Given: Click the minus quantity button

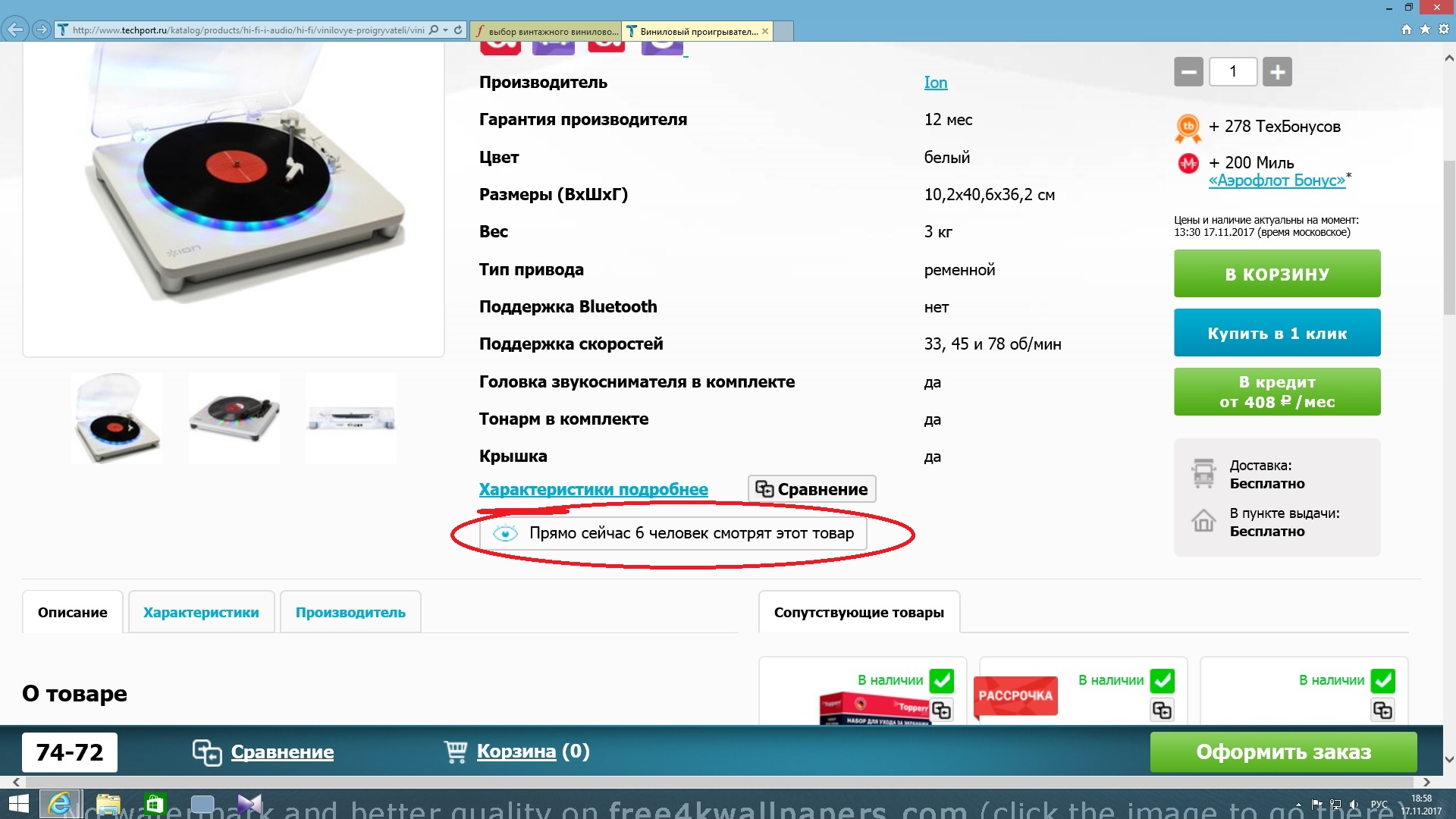Looking at the screenshot, I should pos(1188,72).
